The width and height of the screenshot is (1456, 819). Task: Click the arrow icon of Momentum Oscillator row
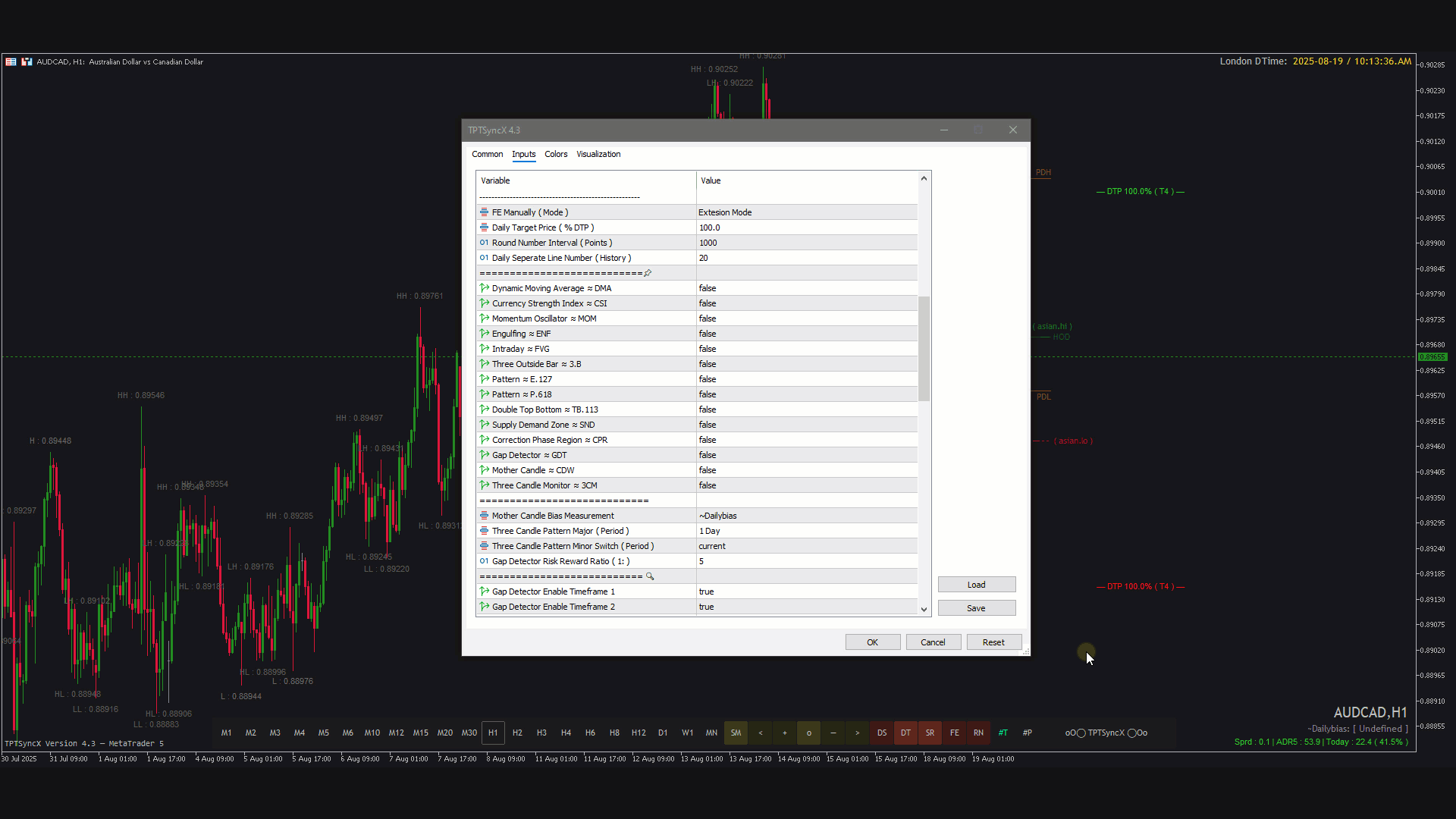pyautogui.click(x=484, y=318)
